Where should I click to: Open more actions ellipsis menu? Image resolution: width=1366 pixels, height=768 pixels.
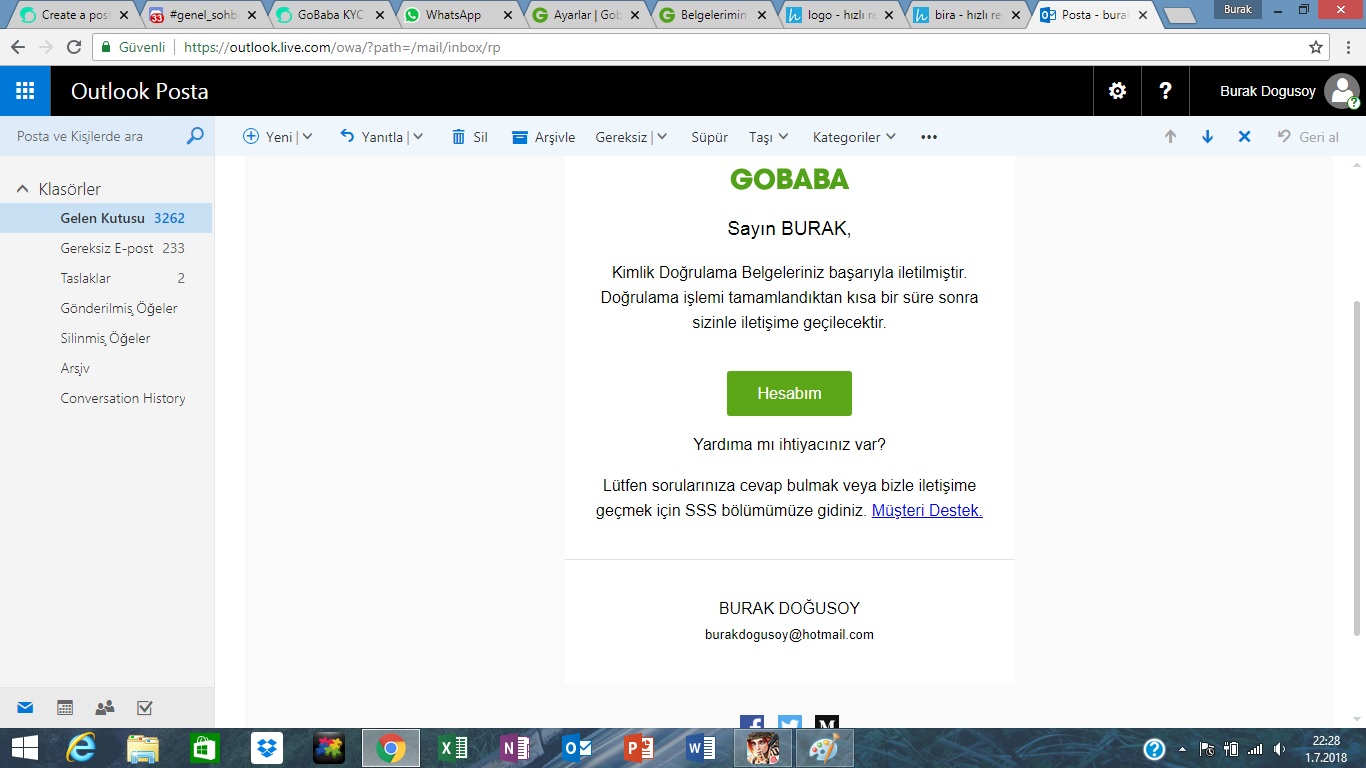929,137
